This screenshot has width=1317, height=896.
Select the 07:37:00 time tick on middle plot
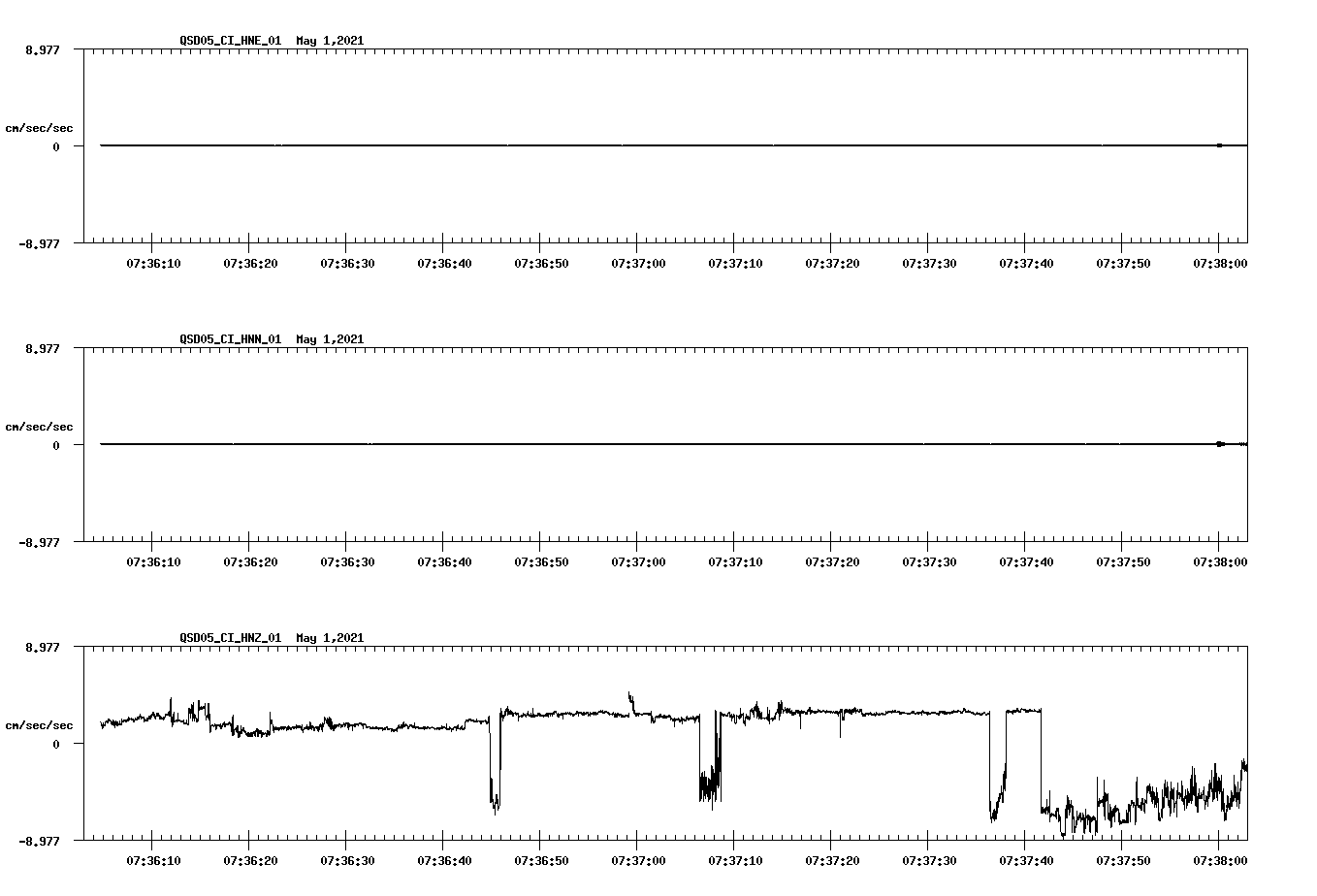[638, 560]
